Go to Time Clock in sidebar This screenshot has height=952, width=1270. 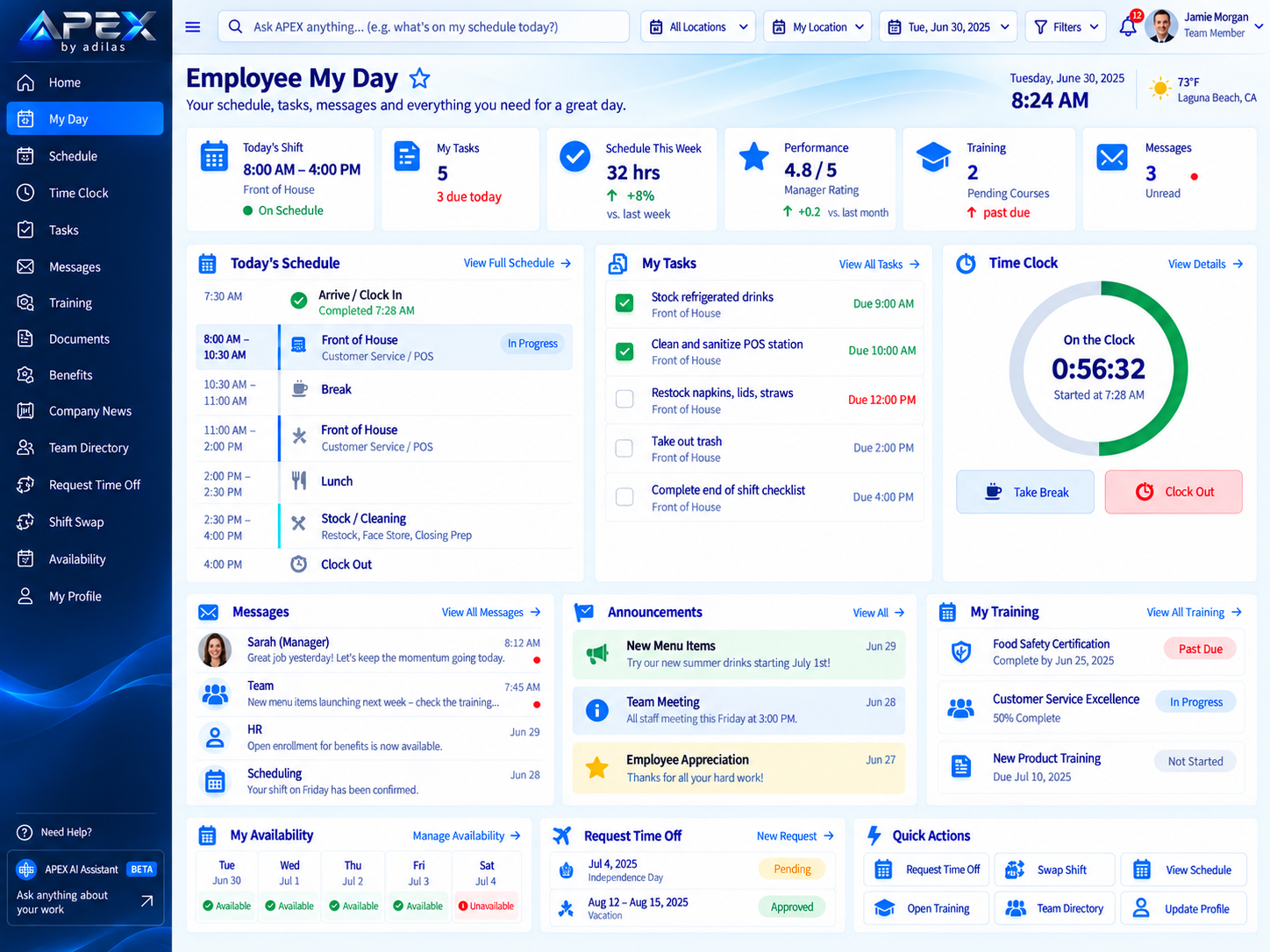(x=85, y=193)
